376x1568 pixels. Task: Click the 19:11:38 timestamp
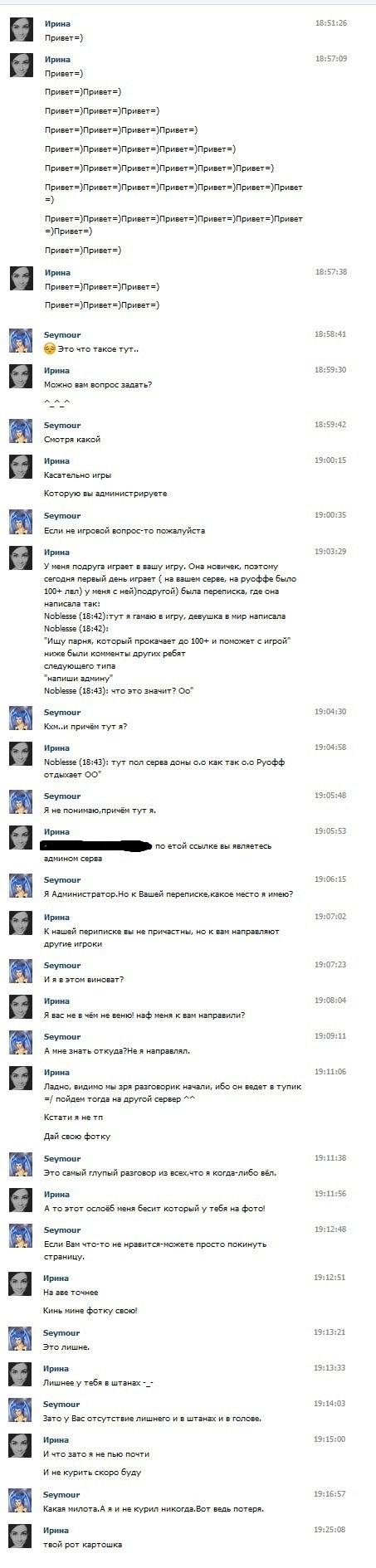click(x=330, y=1158)
